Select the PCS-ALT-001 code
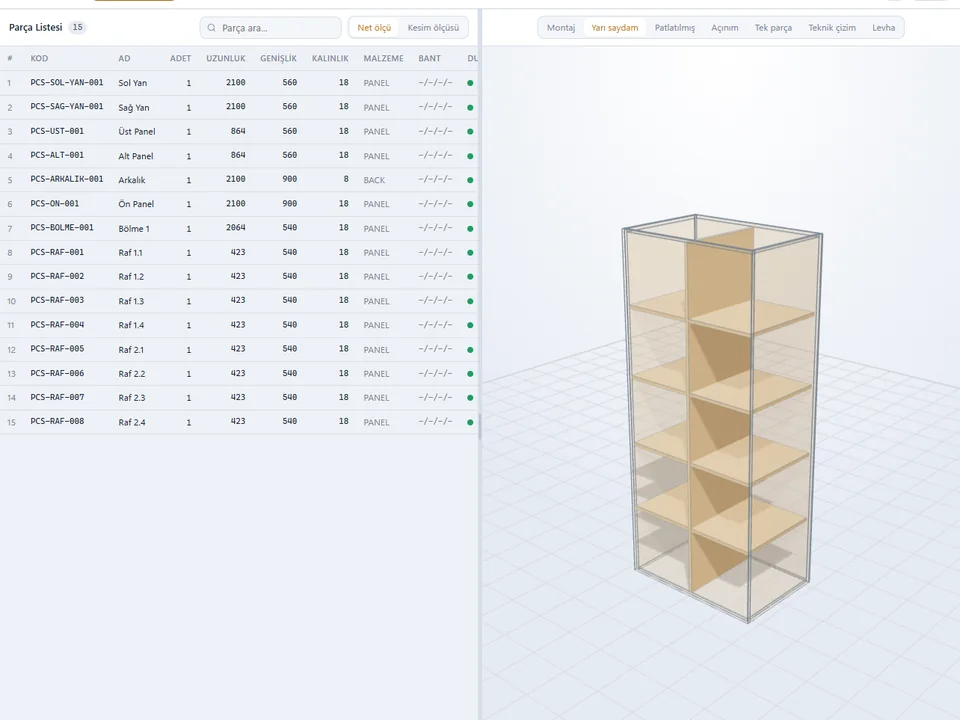This screenshot has width=960, height=720. tap(57, 156)
